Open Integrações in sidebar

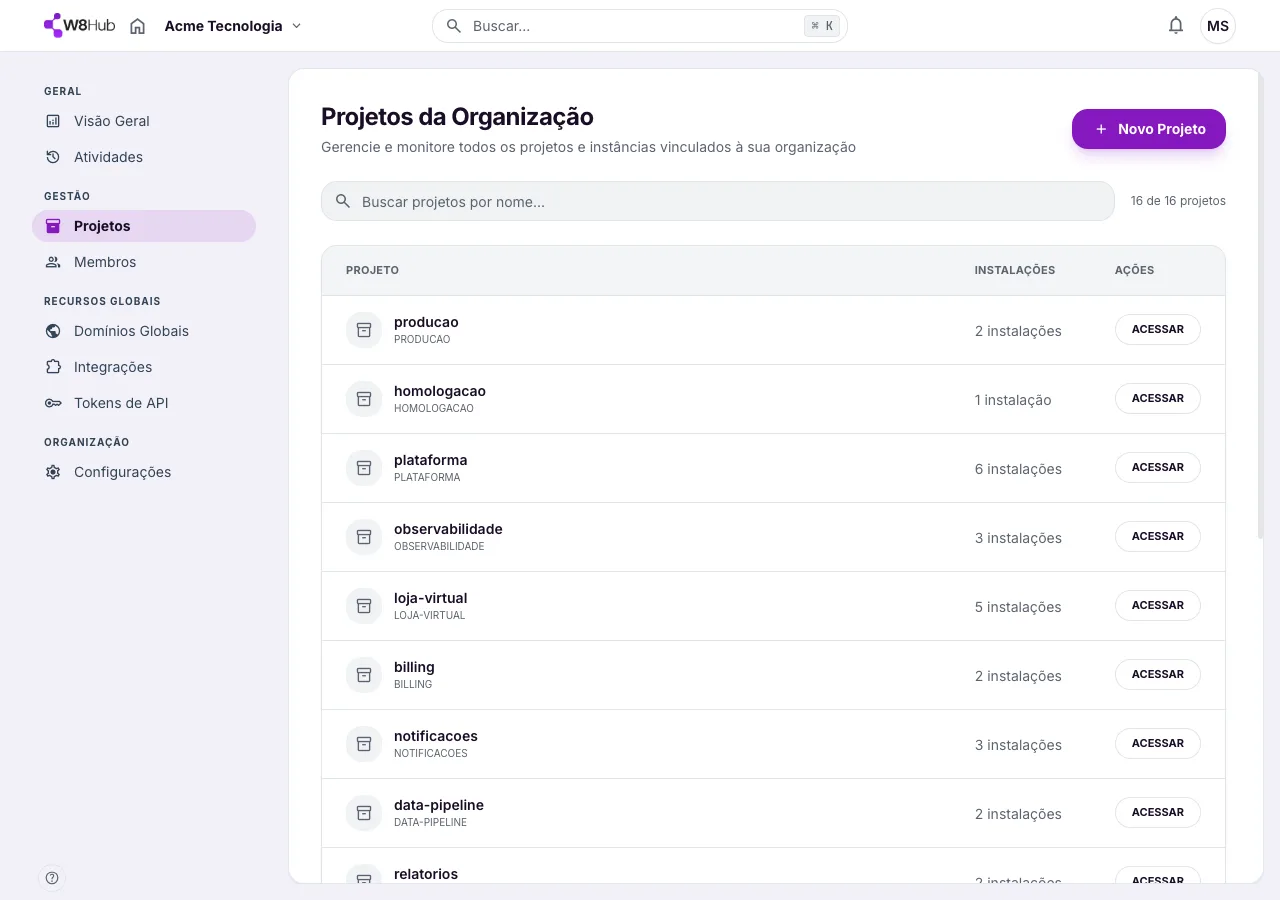coord(144,367)
